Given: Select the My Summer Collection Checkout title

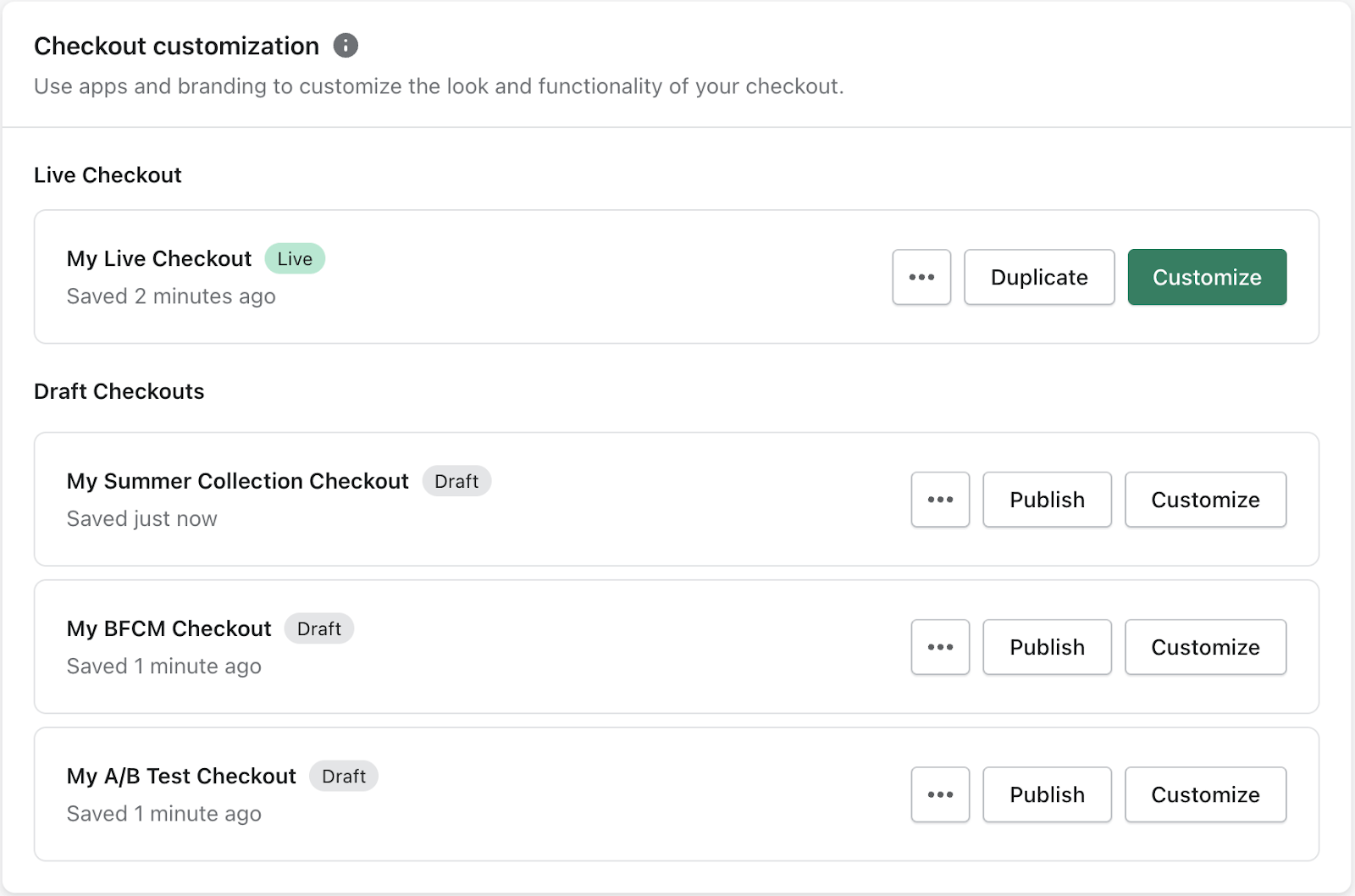Looking at the screenshot, I should tap(237, 481).
